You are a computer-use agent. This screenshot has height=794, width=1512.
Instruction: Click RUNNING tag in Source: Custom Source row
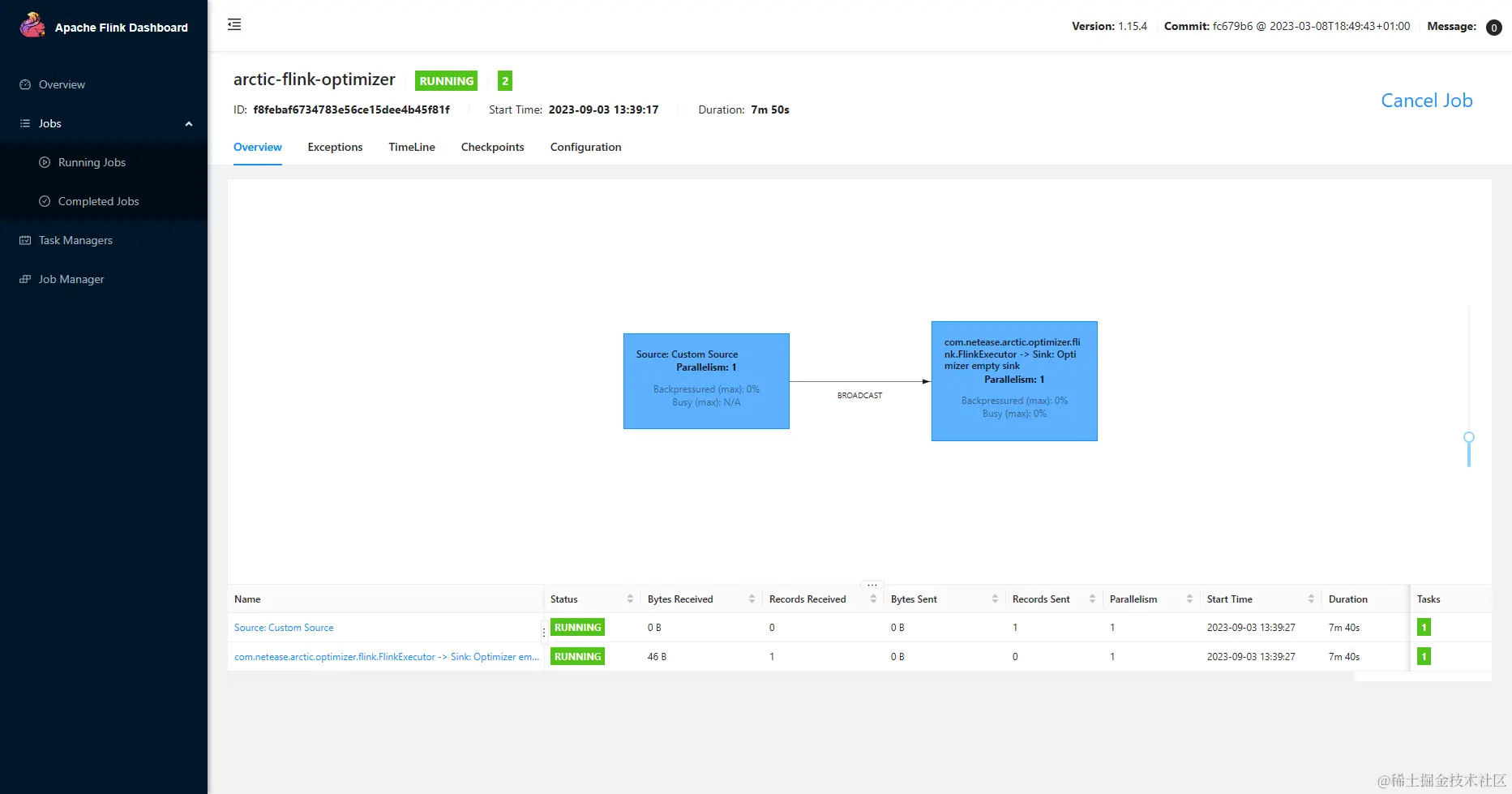click(578, 628)
